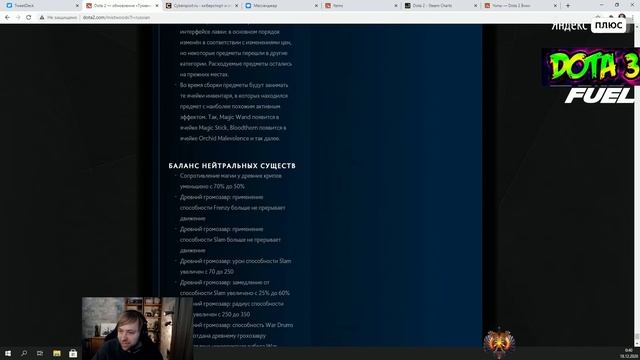Open a new browser tab

[x=568, y=6]
